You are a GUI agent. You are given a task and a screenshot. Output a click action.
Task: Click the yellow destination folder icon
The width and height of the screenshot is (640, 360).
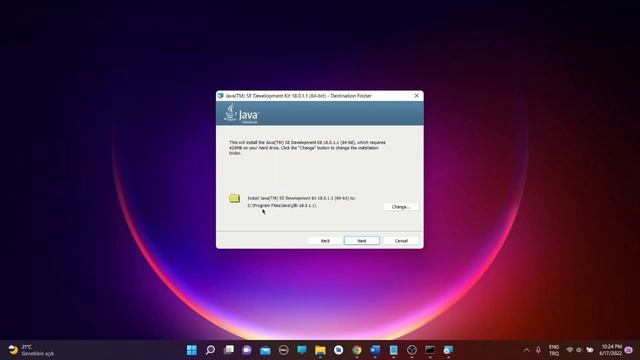pos(234,198)
